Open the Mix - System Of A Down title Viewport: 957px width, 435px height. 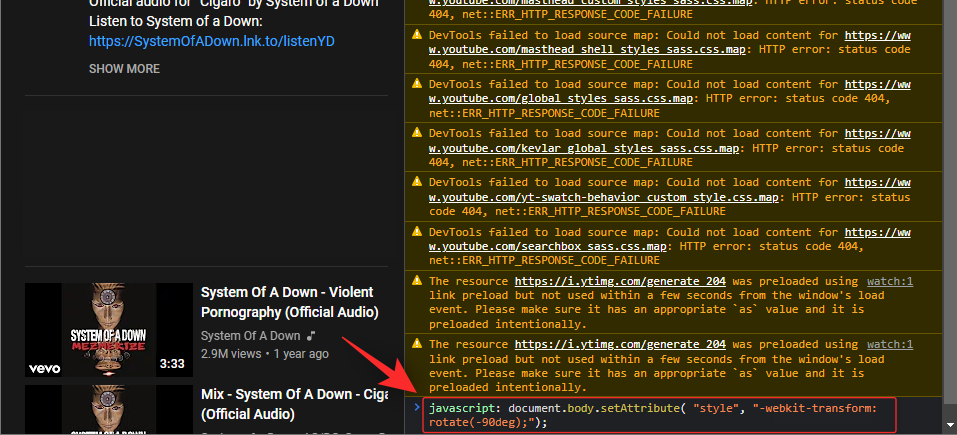294,404
